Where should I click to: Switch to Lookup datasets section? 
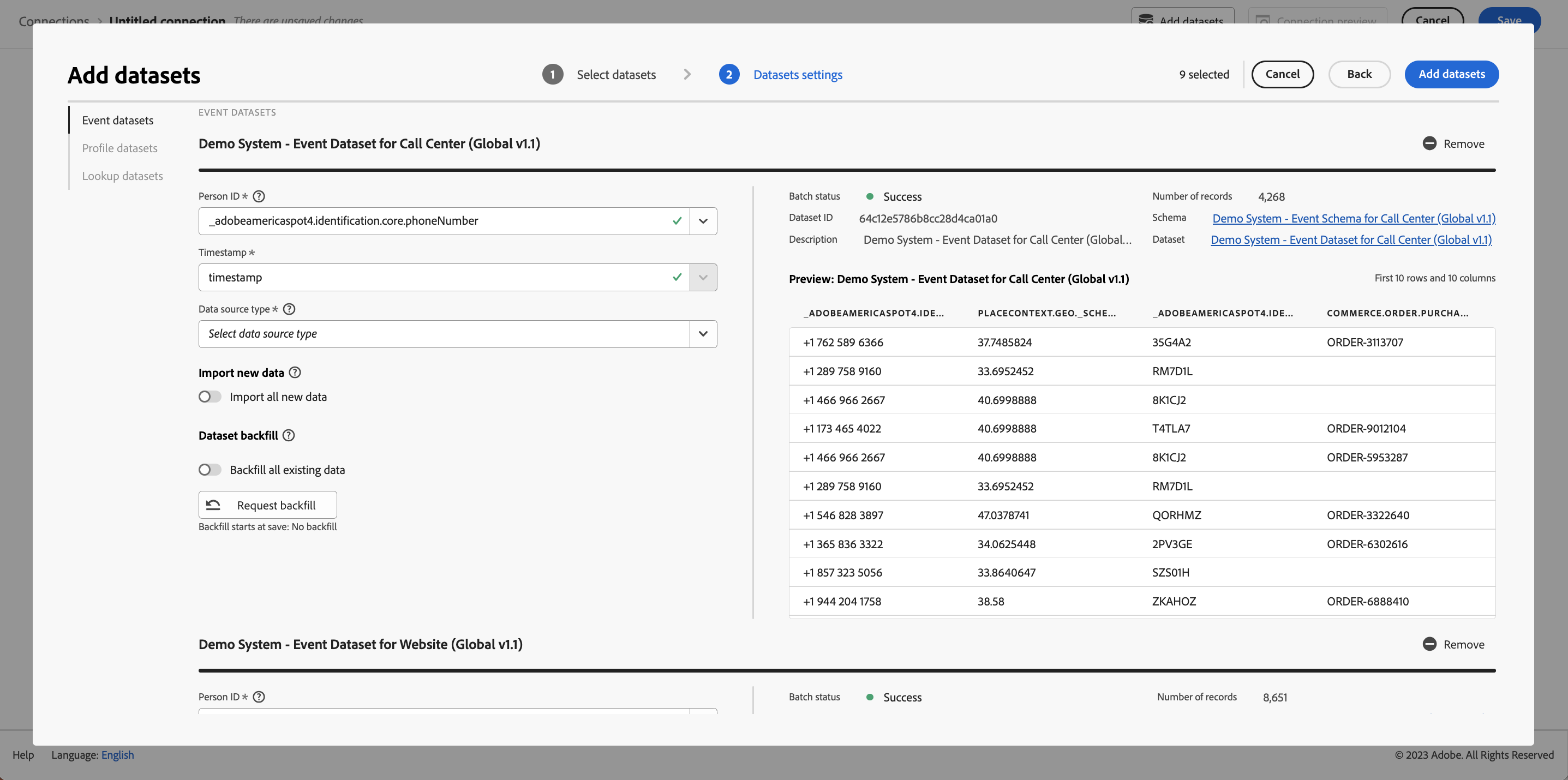[122, 176]
